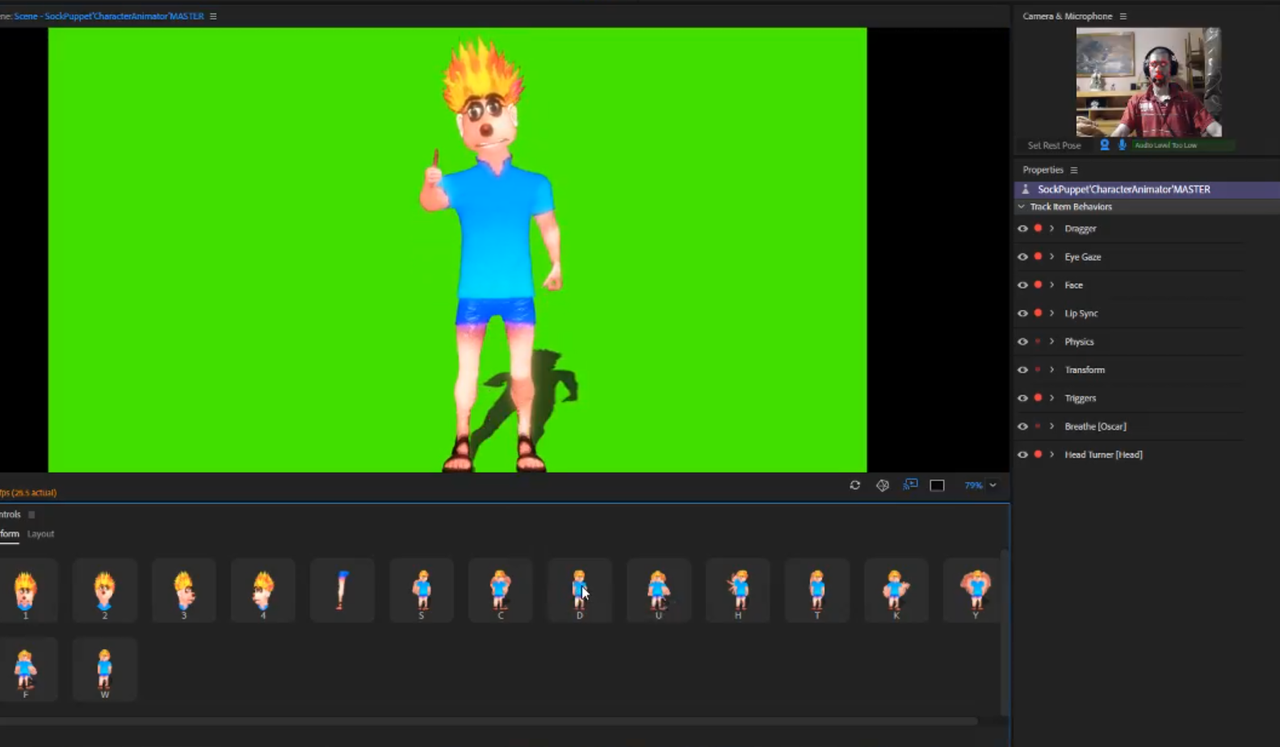The height and width of the screenshot is (747, 1280).
Task: Expand the Head Turner [Head] chevron
Action: pos(1052,454)
